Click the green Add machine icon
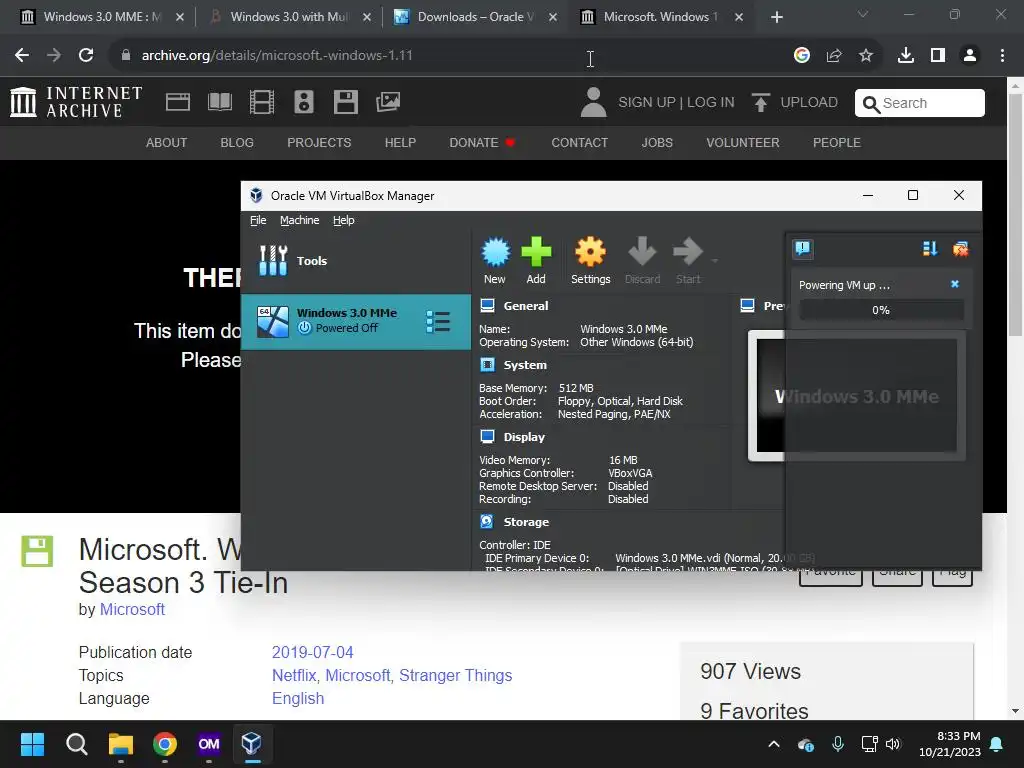The image size is (1024, 768). tap(536, 261)
